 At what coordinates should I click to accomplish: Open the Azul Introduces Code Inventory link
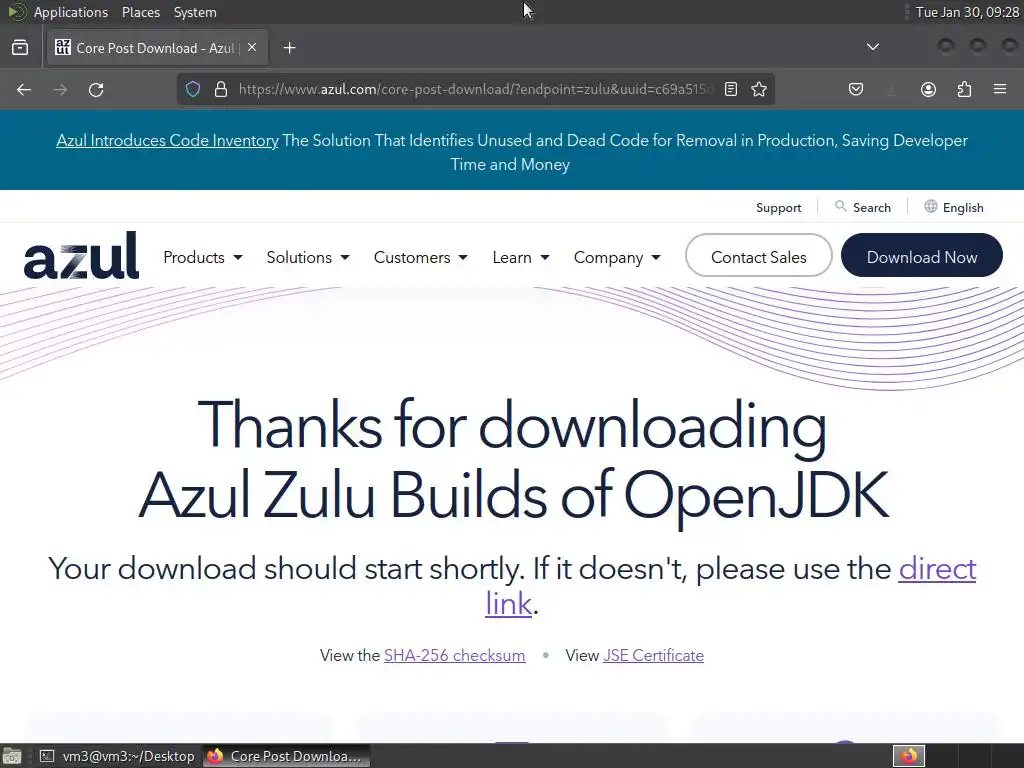pos(167,140)
